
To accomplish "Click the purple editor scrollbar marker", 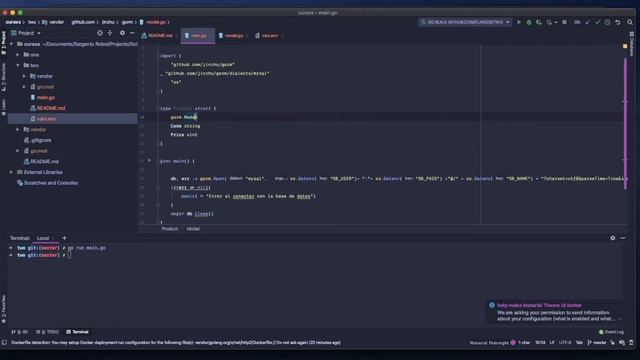I will point(625,124).
